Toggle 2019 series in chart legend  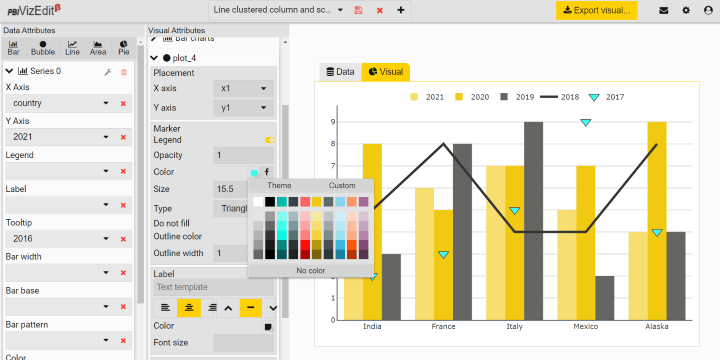click(x=517, y=97)
